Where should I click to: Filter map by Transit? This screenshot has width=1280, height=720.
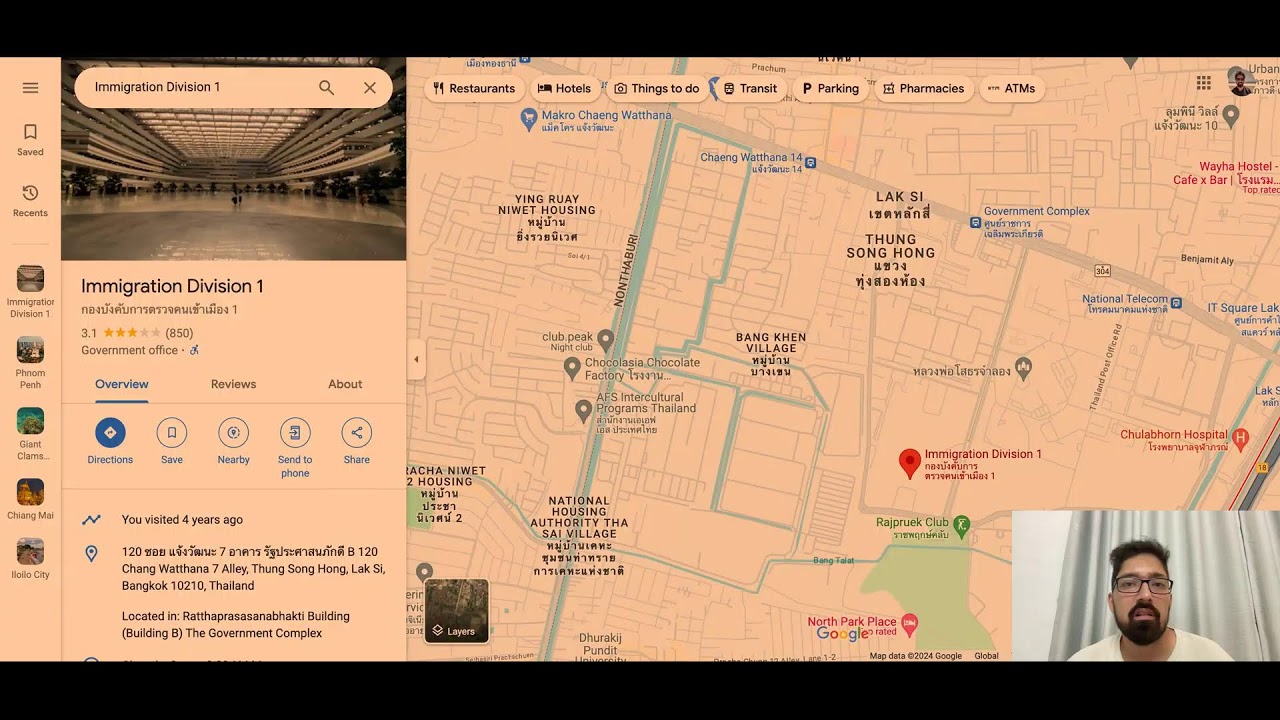(x=750, y=89)
